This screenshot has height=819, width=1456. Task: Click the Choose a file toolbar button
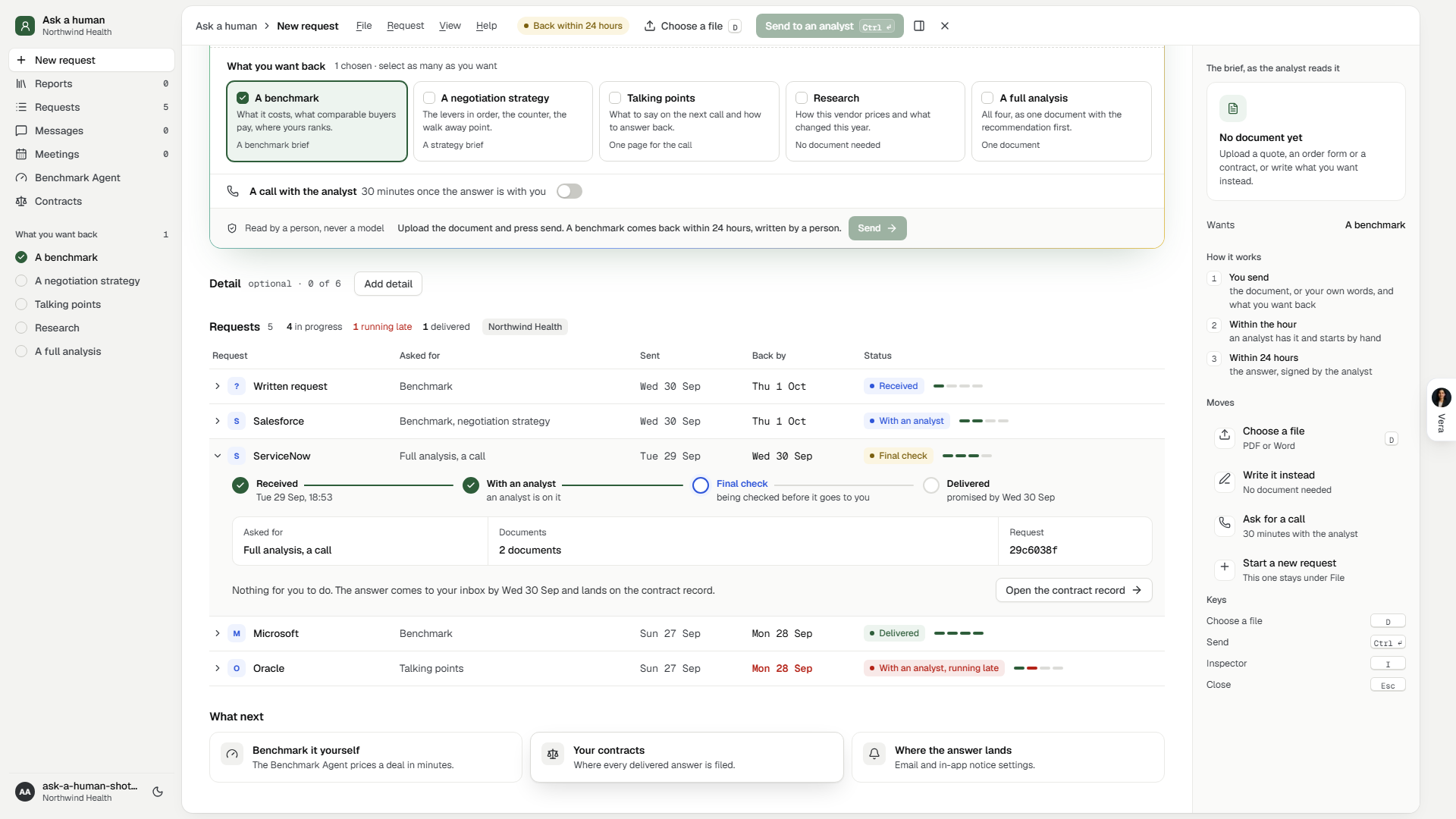[x=692, y=26]
